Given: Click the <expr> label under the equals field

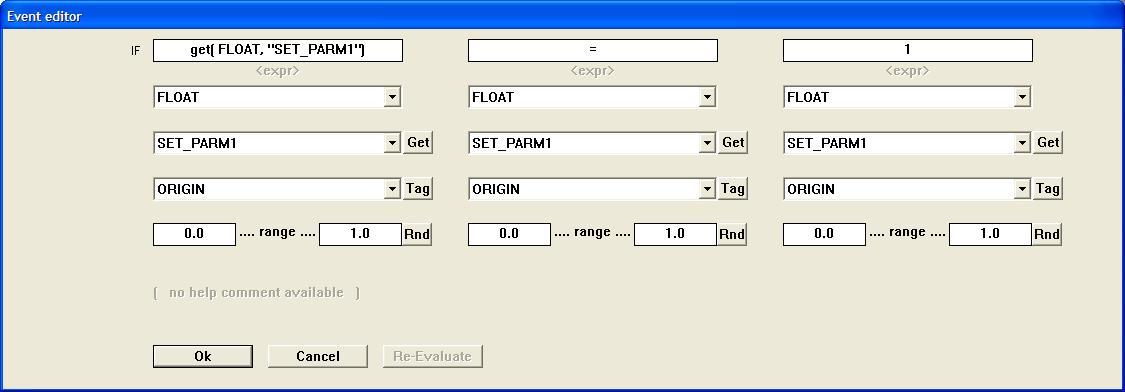Looking at the screenshot, I should point(593,71).
